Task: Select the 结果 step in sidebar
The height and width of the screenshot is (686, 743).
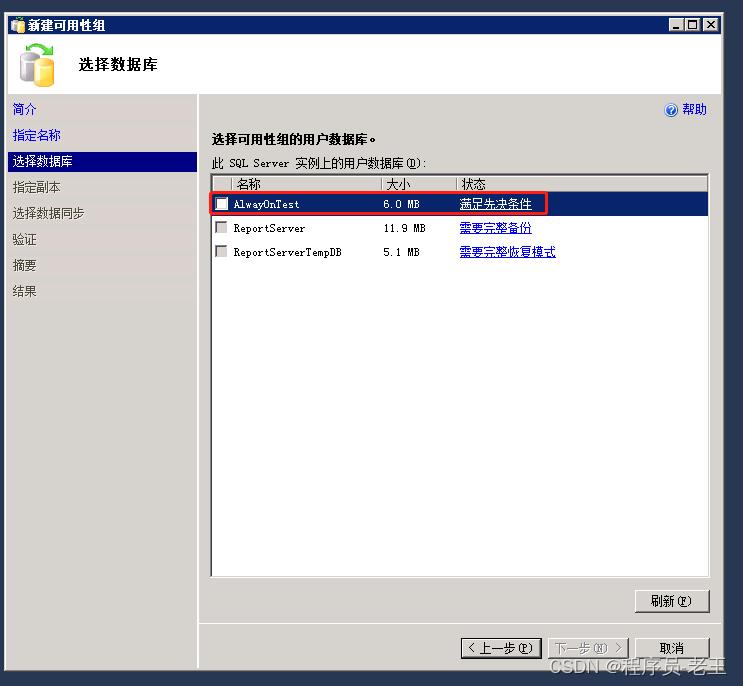Action: [x=24, y=291]
